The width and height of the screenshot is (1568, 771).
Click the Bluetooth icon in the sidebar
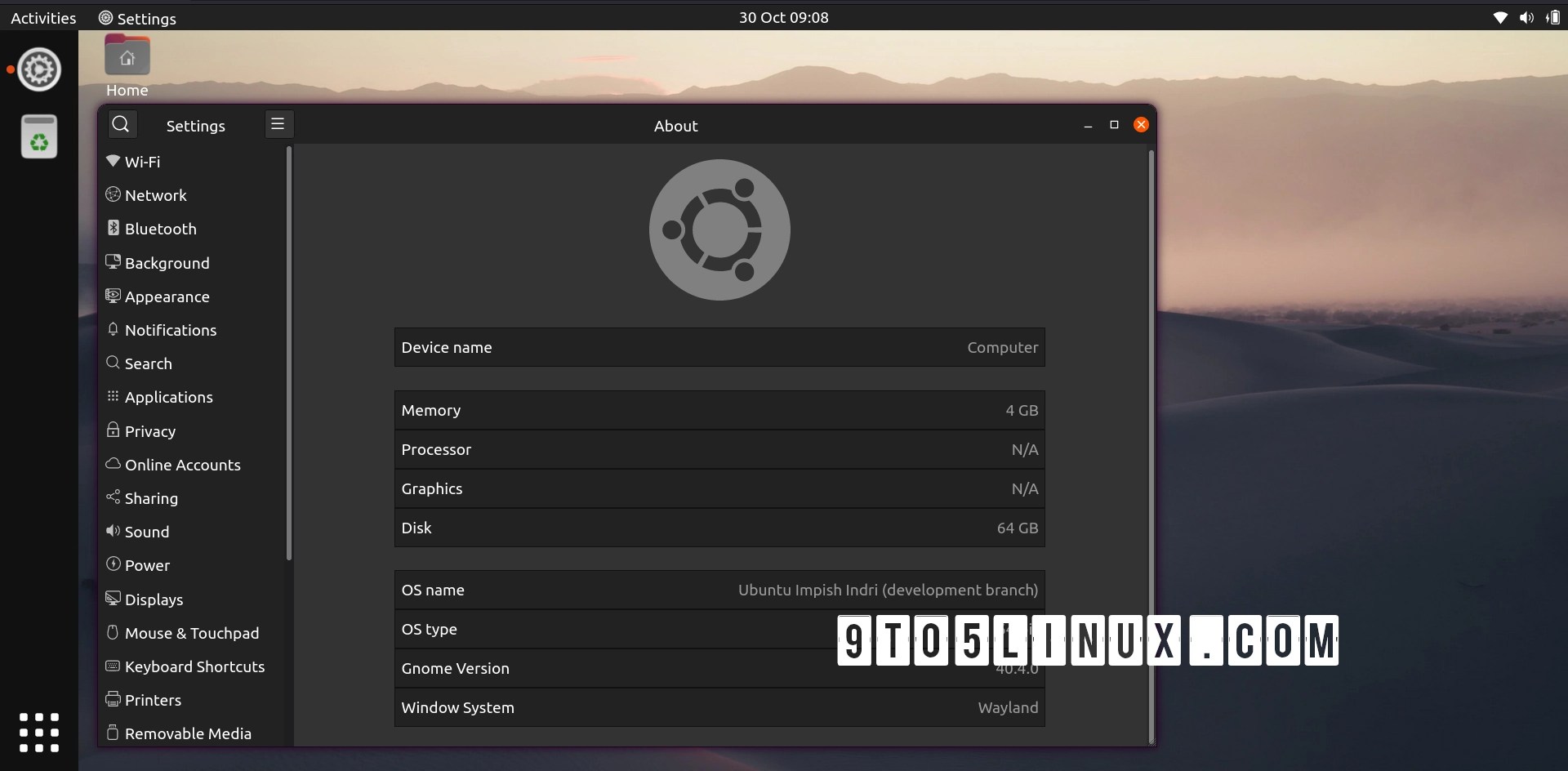113,228
